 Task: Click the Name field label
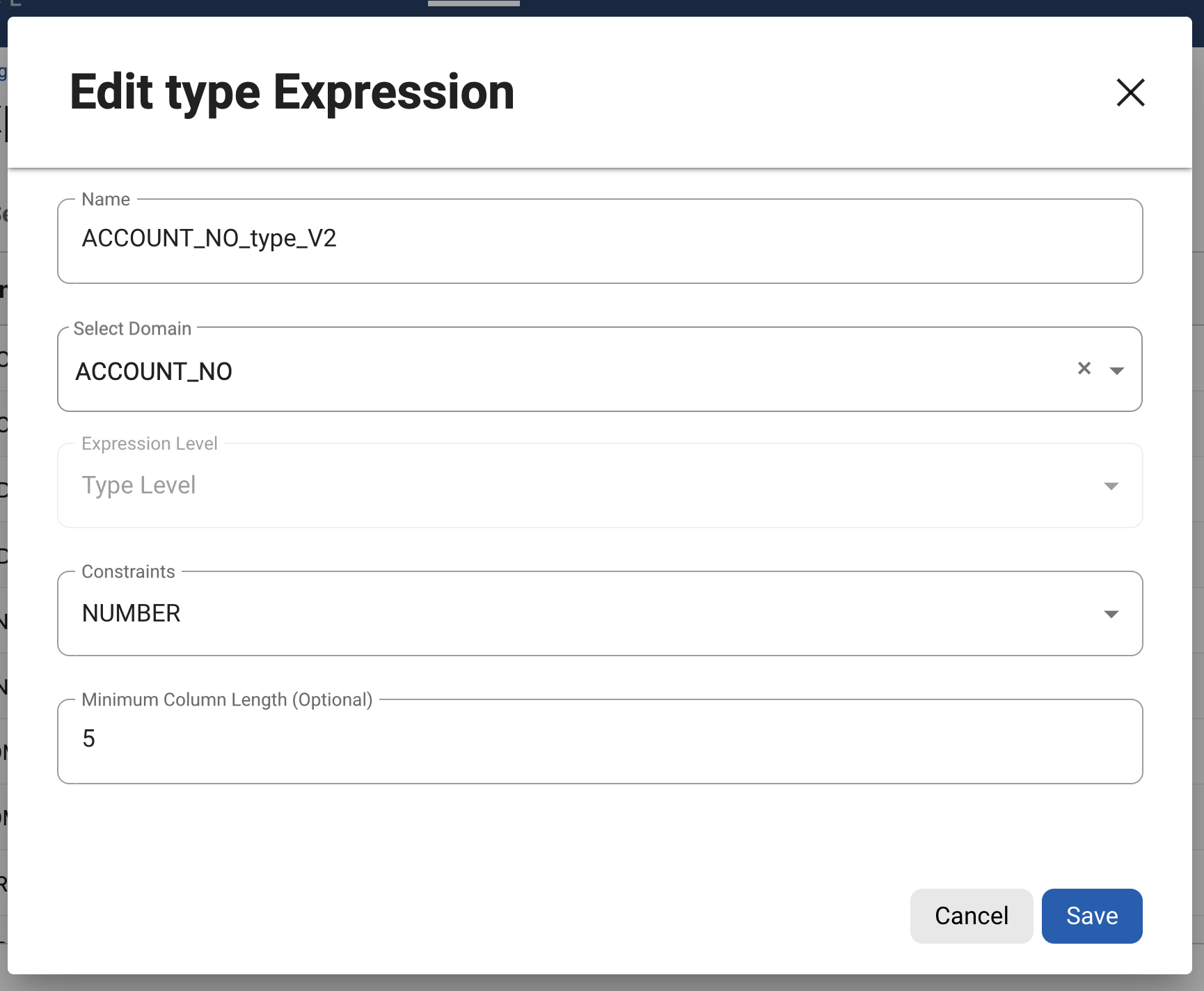pyautogui.click(x=106, y=200)
